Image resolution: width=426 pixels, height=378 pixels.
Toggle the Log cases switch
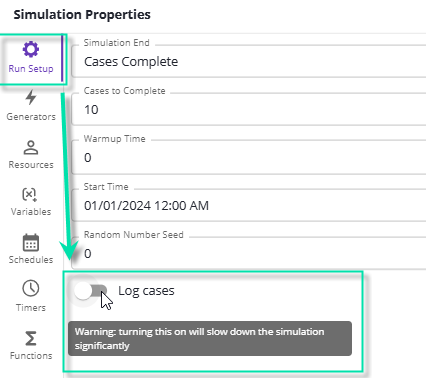(x=91, y=291)
